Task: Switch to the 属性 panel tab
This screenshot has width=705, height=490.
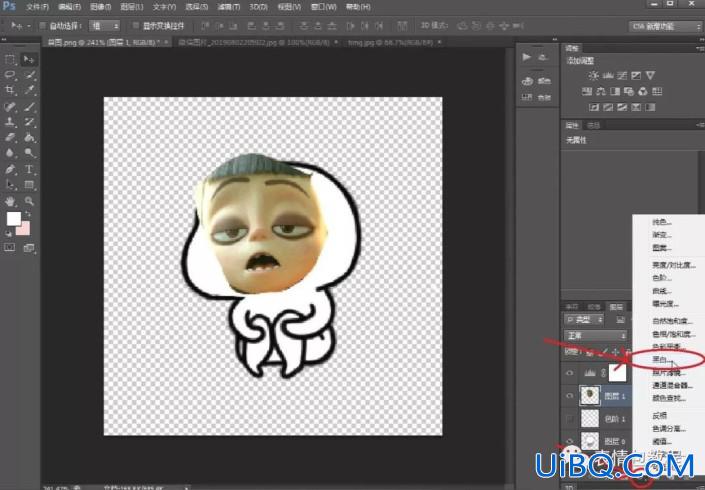Action: coord(572,125)
